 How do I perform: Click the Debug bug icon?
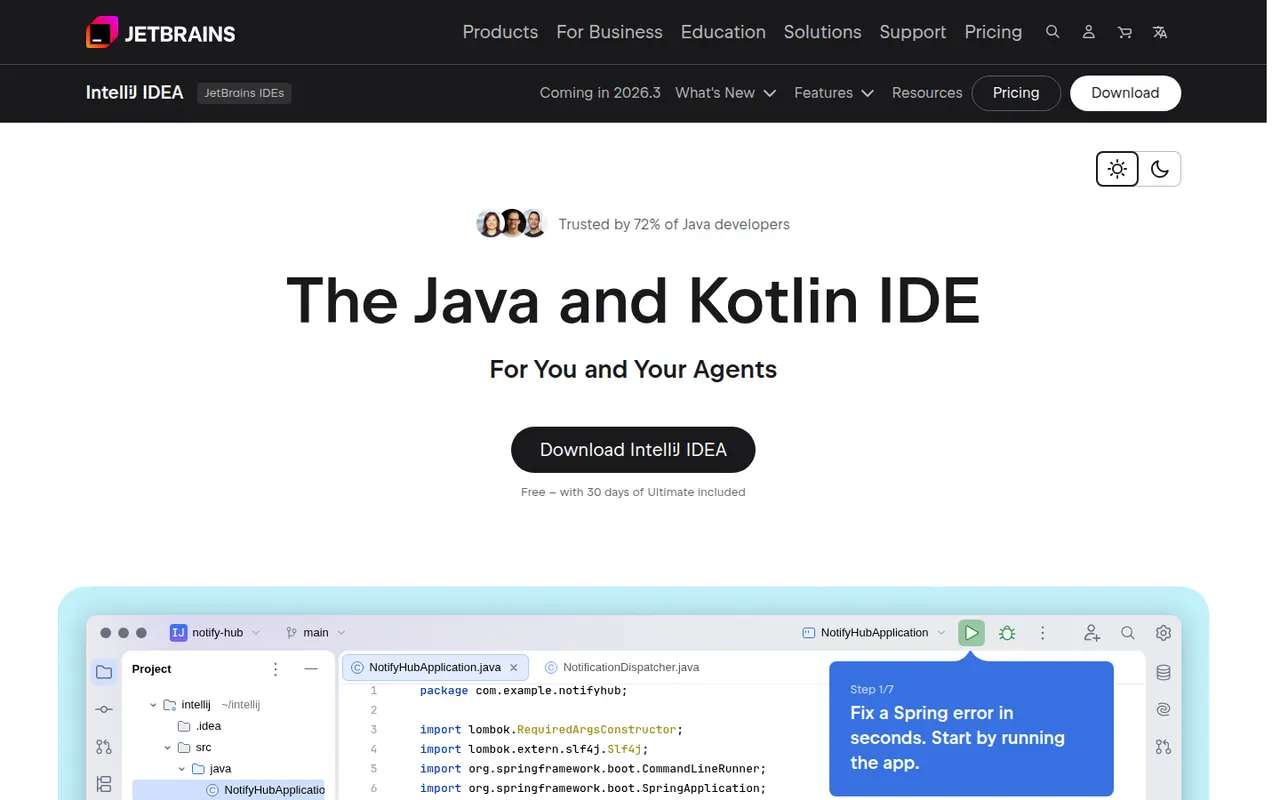1007,633
